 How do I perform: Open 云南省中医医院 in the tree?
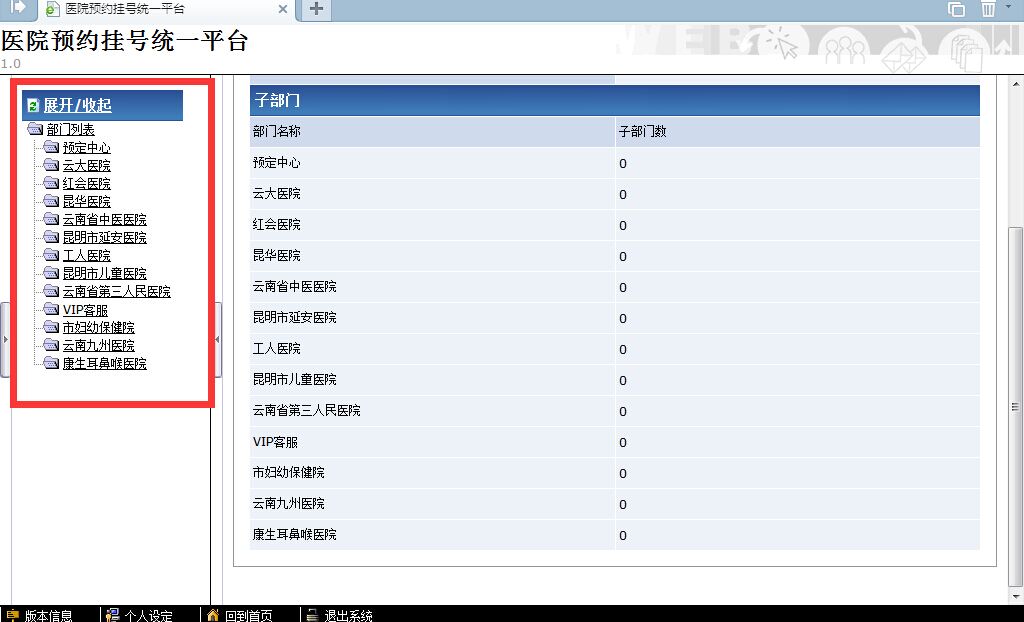point(104,220)
